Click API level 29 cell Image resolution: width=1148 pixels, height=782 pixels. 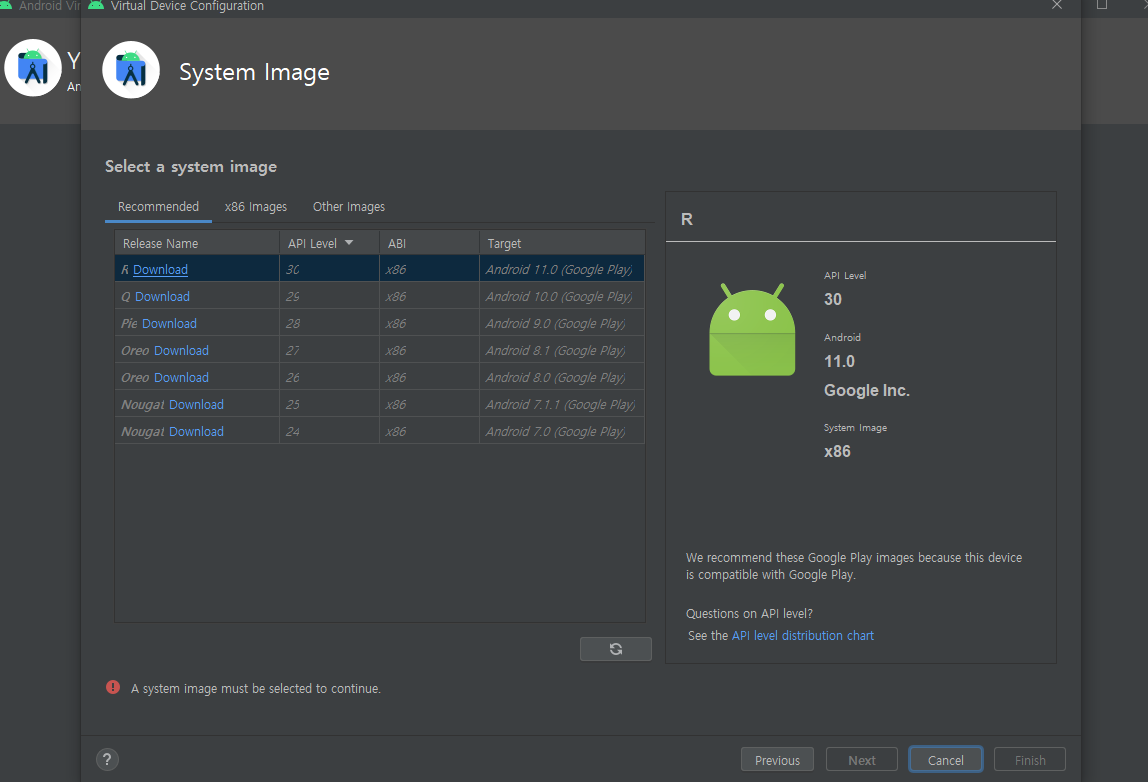coord(329,297)
